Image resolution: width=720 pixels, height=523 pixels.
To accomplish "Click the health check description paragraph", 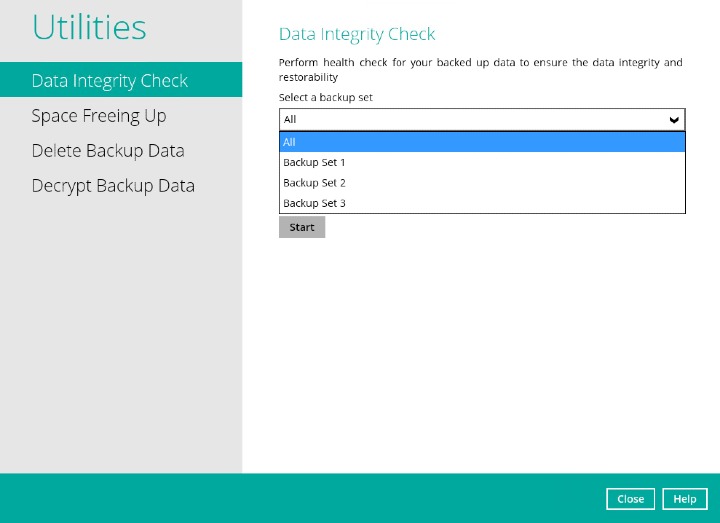I will pos(480,69).
